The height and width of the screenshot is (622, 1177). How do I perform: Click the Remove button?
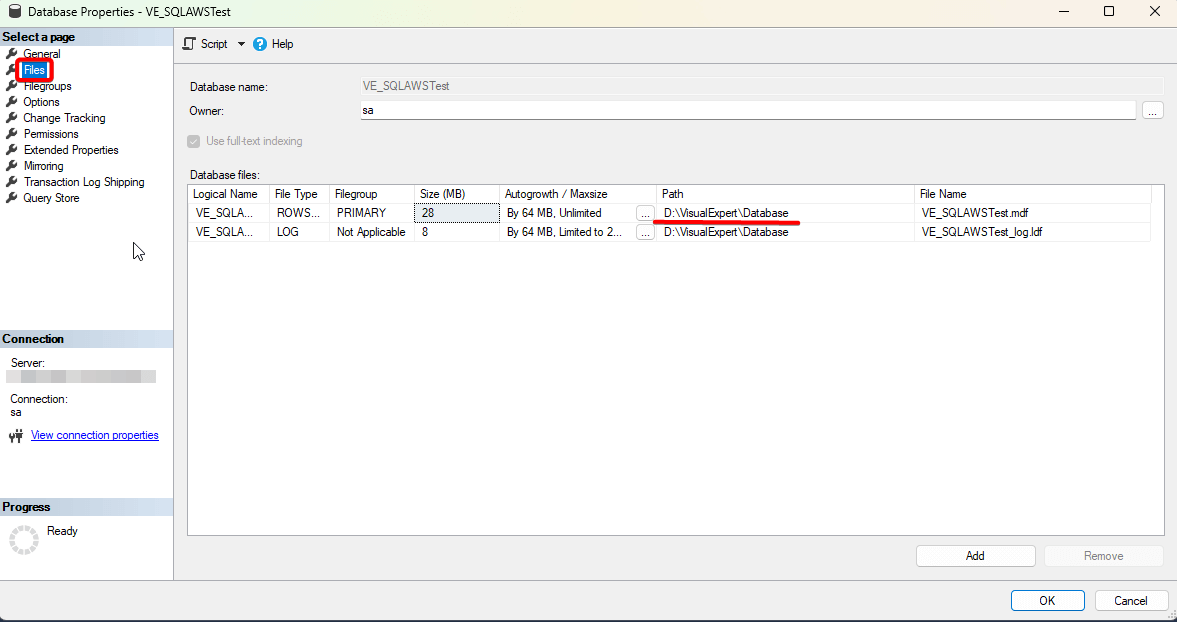(1103, 556)
